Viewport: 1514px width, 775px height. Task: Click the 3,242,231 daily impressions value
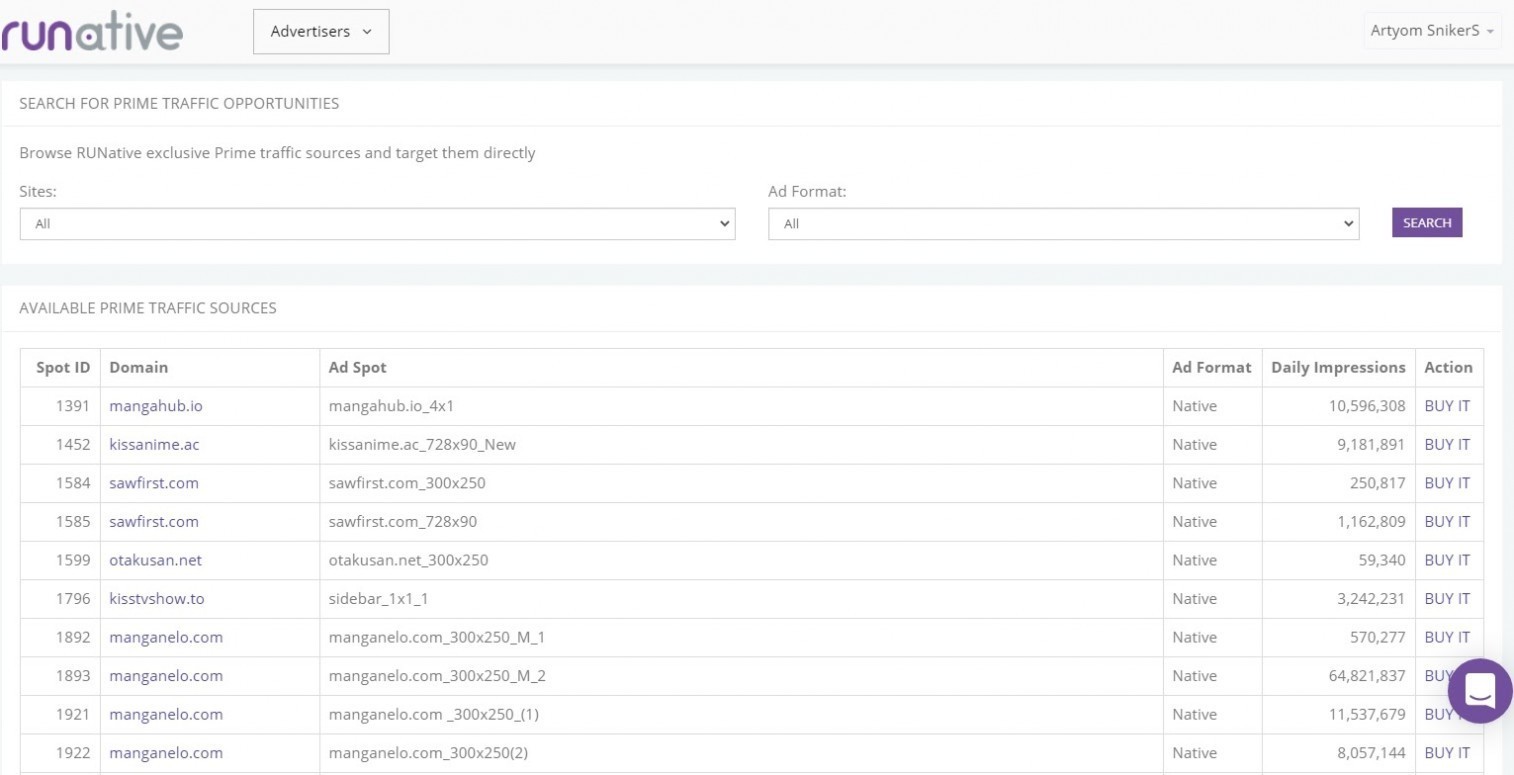click(1371, 598)
